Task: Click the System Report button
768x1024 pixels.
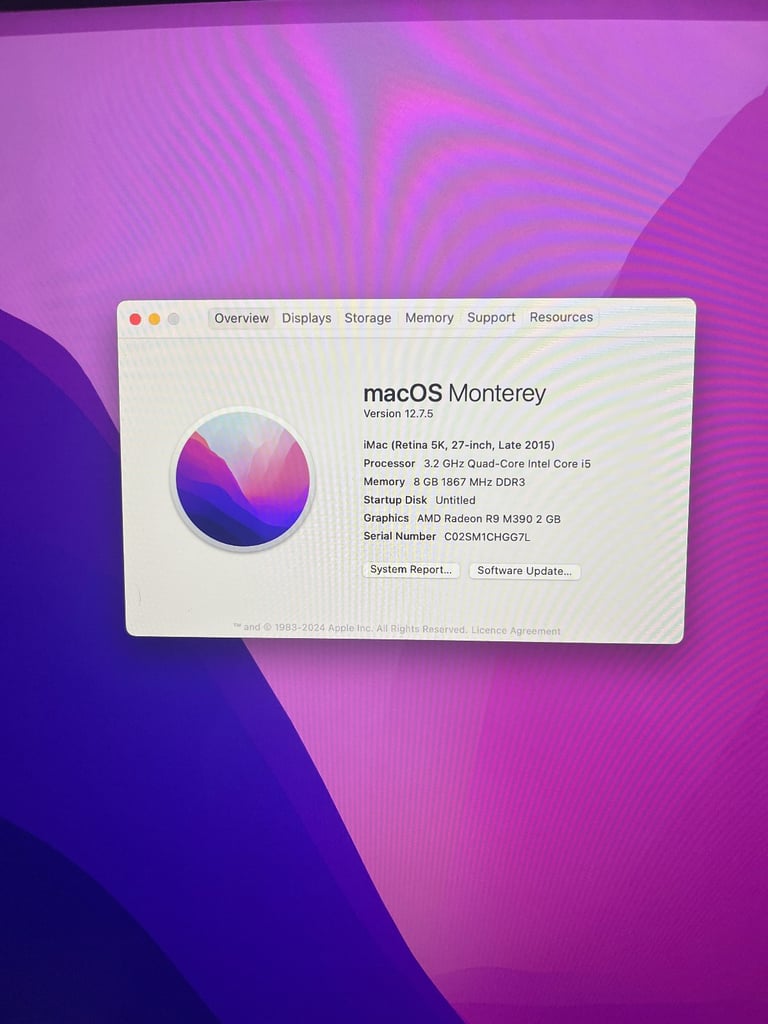Action: (411, 569)
